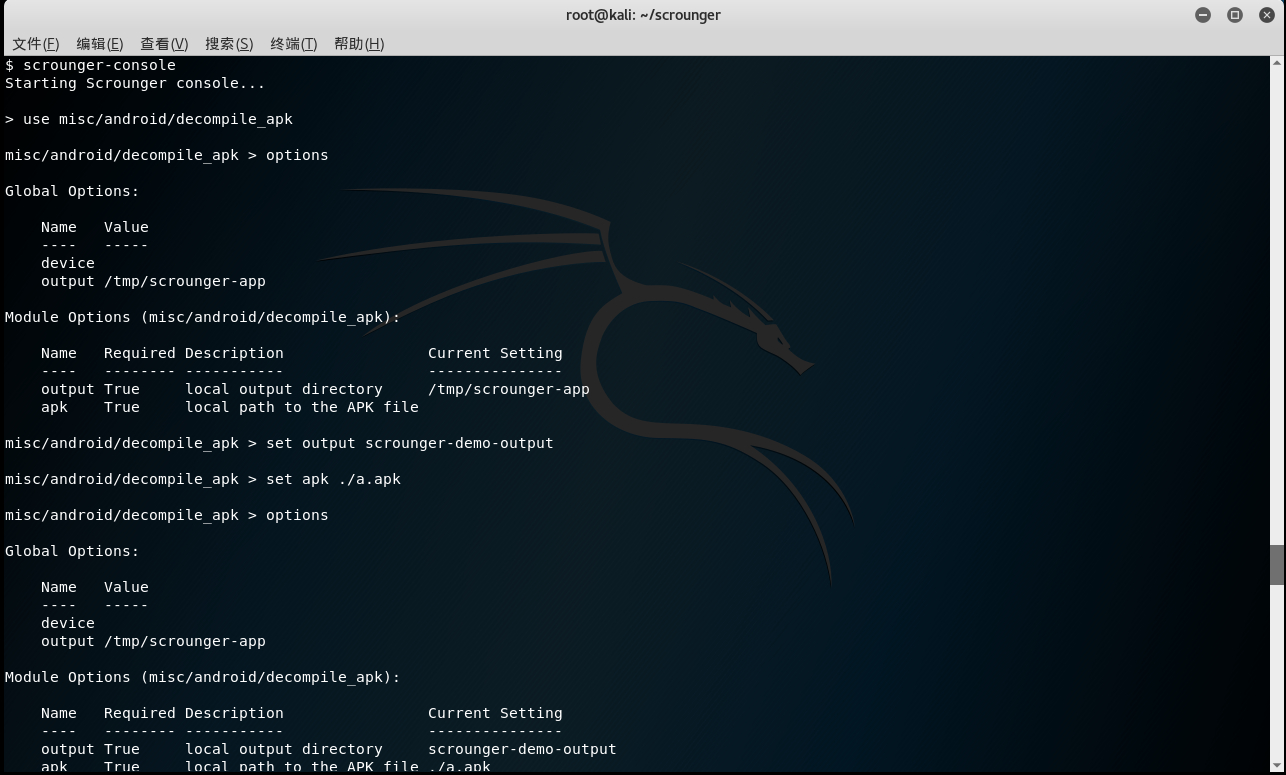Screen dimensions: 1286x775
Task: Open the 帮助(H) menu
Action: (359, 44)
